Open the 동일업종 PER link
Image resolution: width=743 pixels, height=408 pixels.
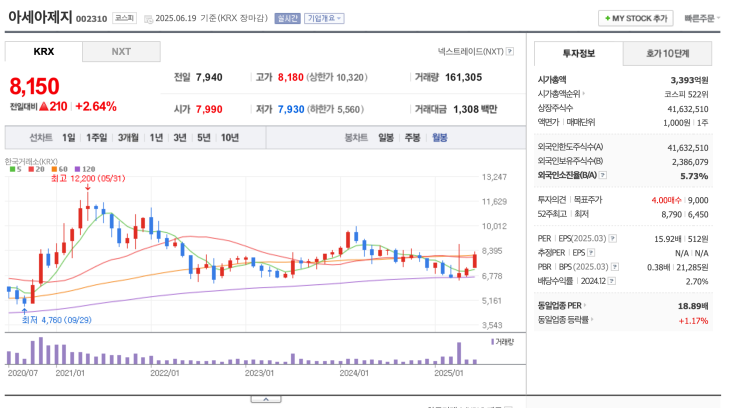pyautogui.click(x=562, y=306)
